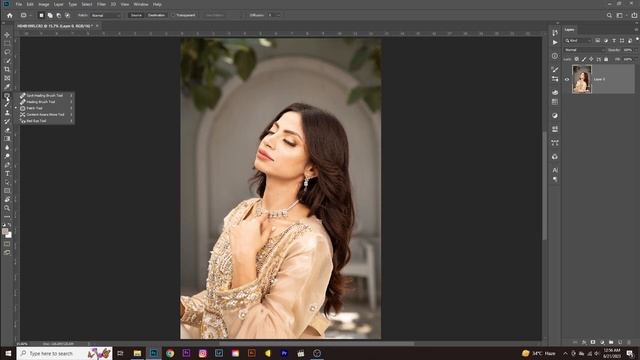
Task: Click the background color swatch
Action: click(x=9, y=235)
